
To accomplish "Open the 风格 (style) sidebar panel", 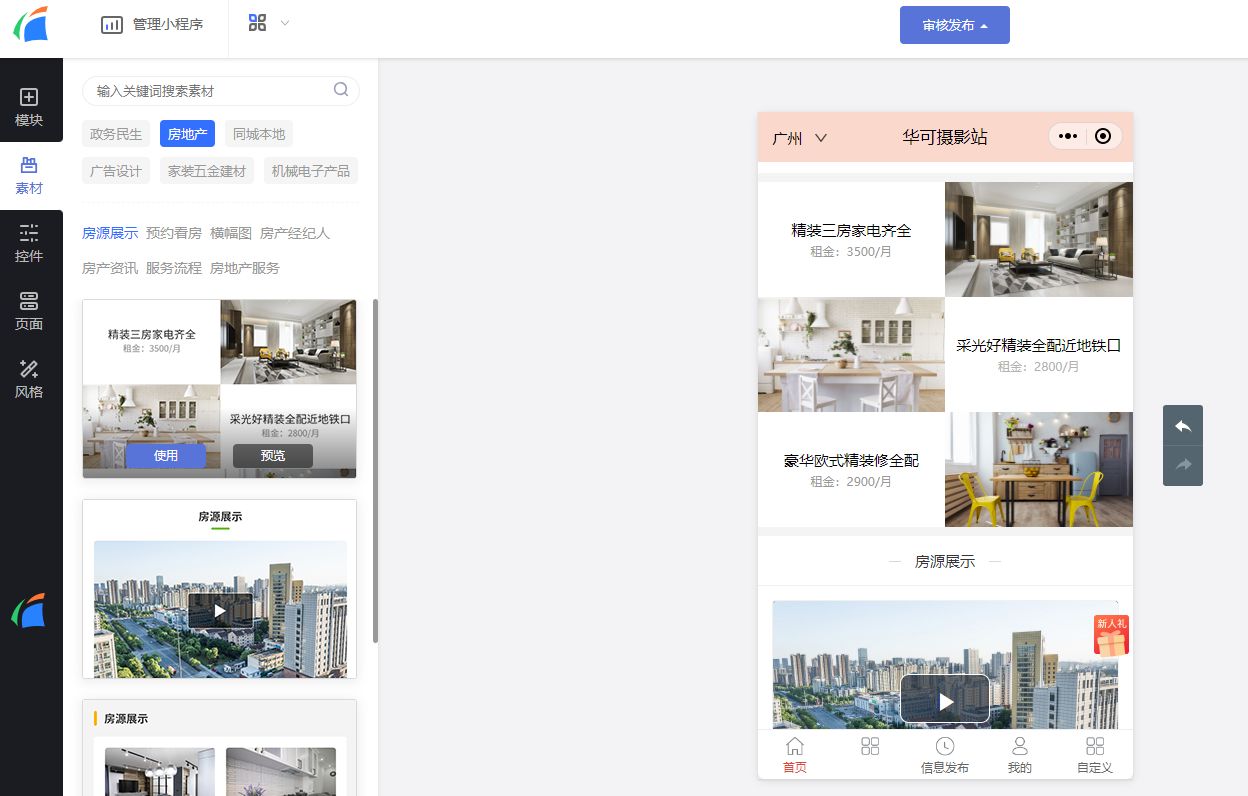I will click(x=30, y=380).
